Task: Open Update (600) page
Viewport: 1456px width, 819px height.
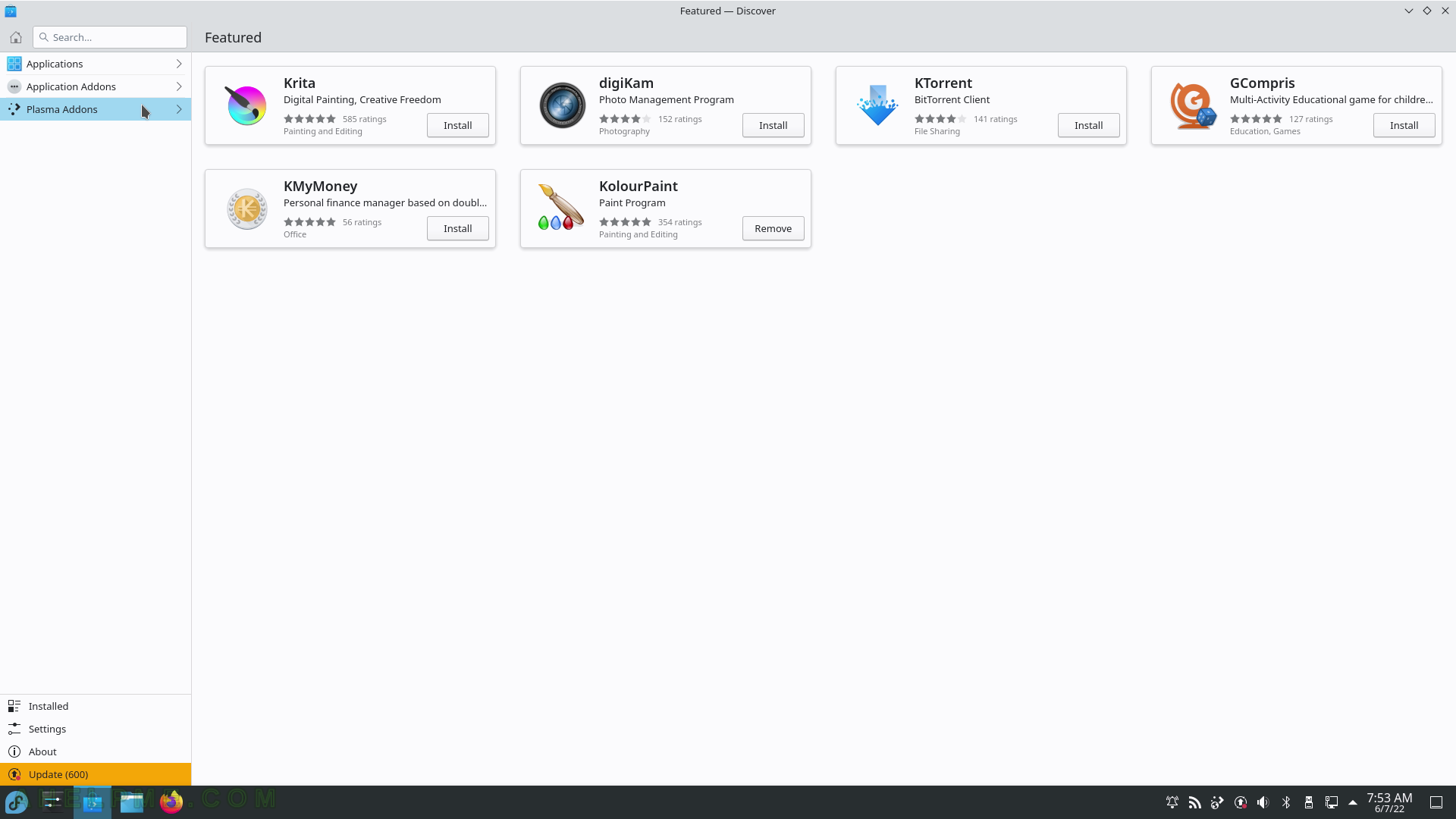Action: click(x=96, y=774)
